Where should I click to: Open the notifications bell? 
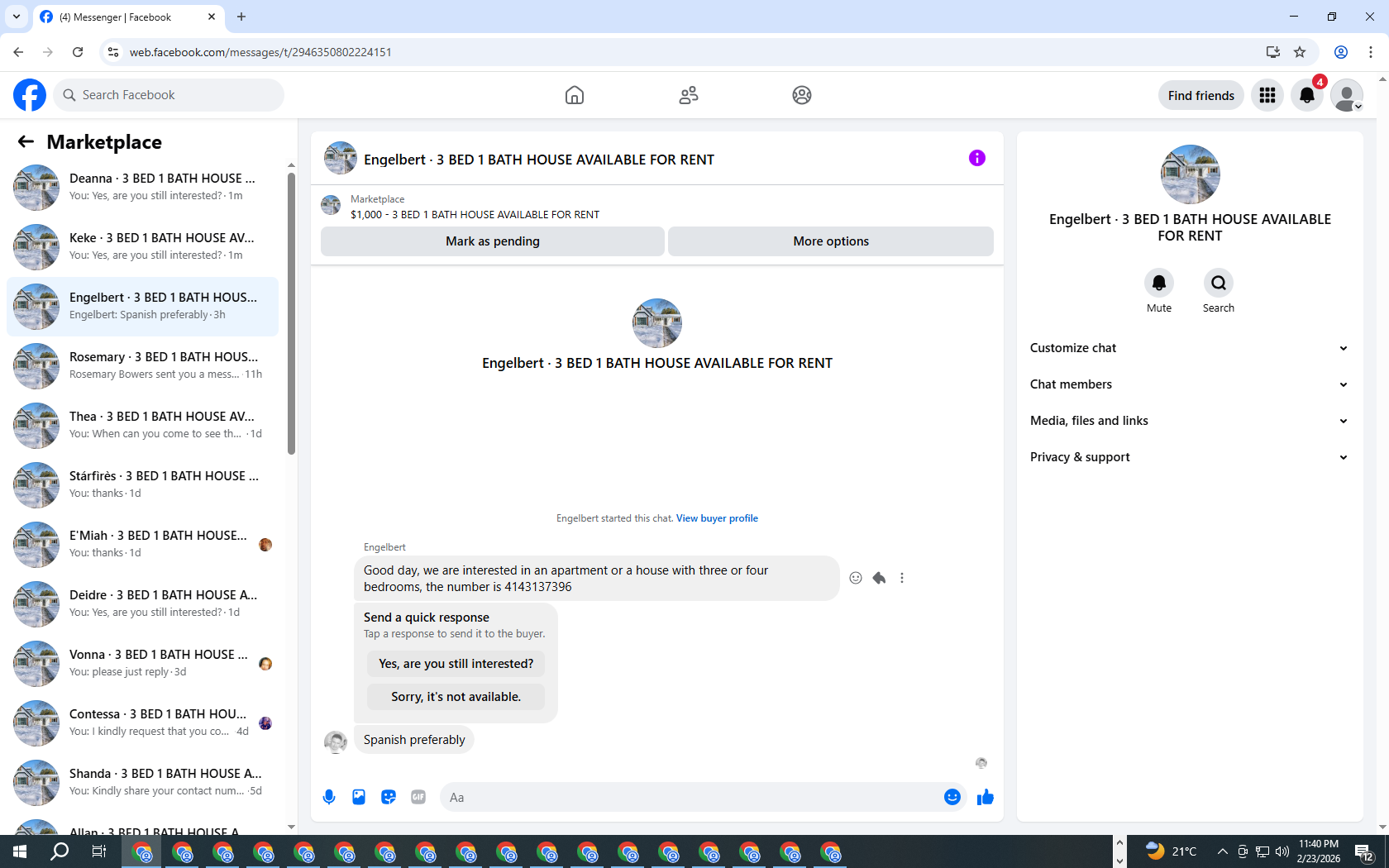click(x=1307, y=95)
